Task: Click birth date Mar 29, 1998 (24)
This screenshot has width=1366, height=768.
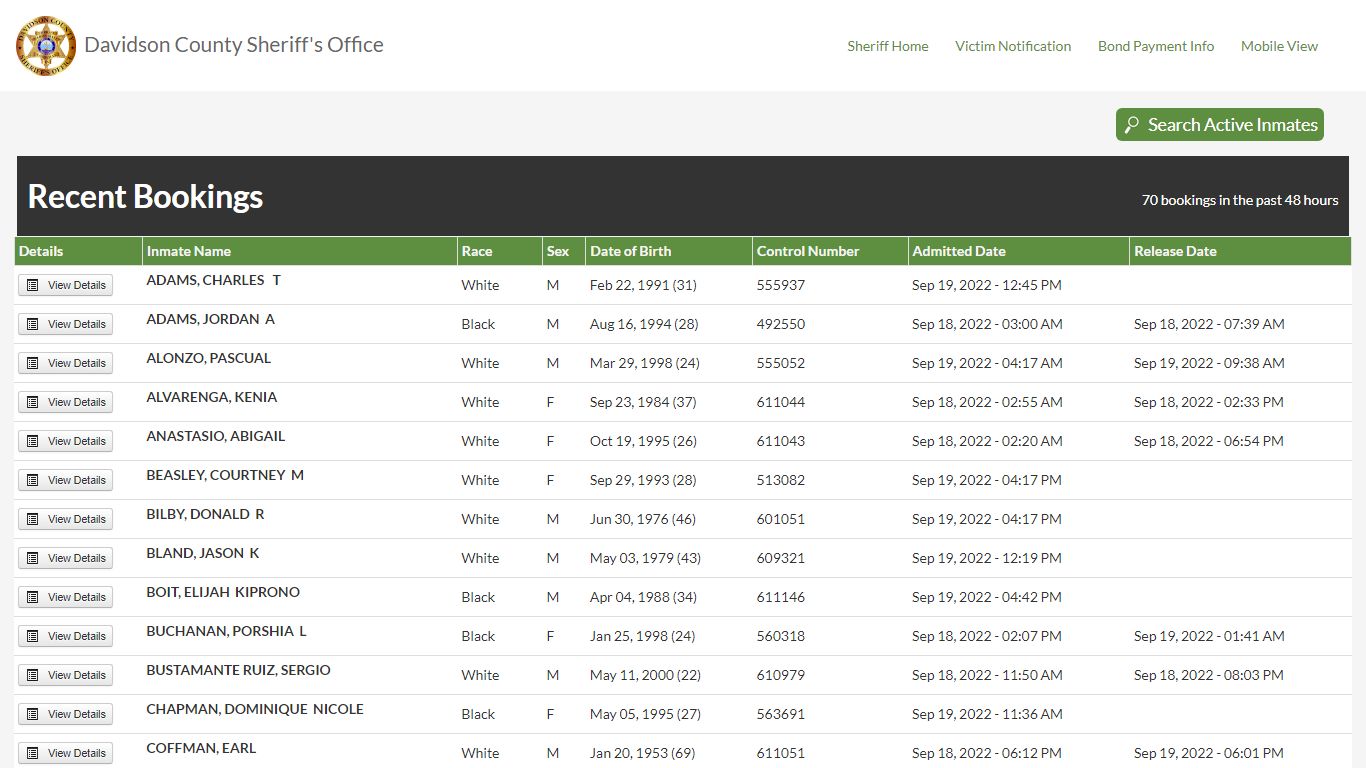Action: 645,363
